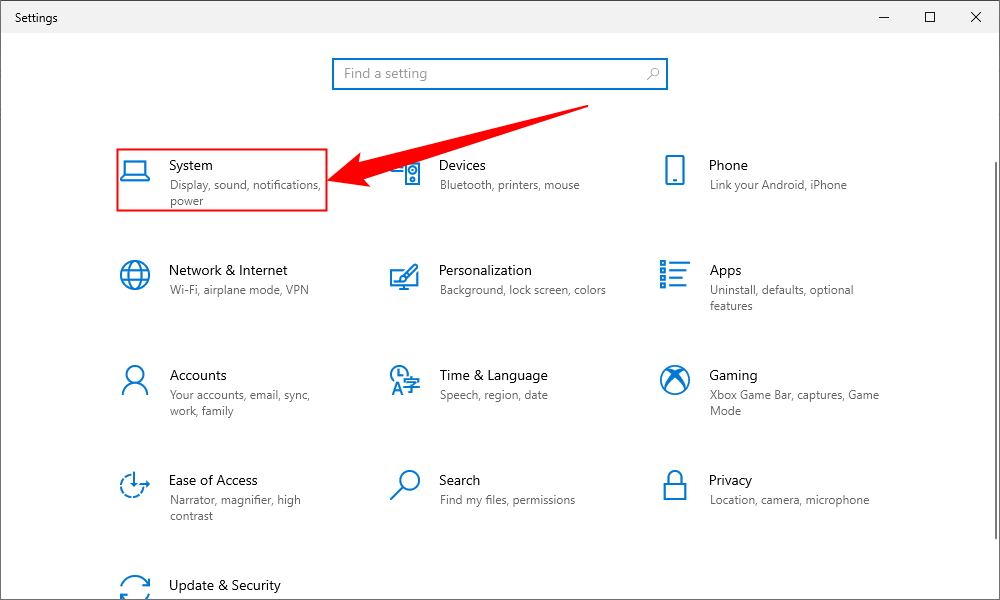Open the System laptop icon
This screenshot has width=1000, height=600.
coord(135,171)
